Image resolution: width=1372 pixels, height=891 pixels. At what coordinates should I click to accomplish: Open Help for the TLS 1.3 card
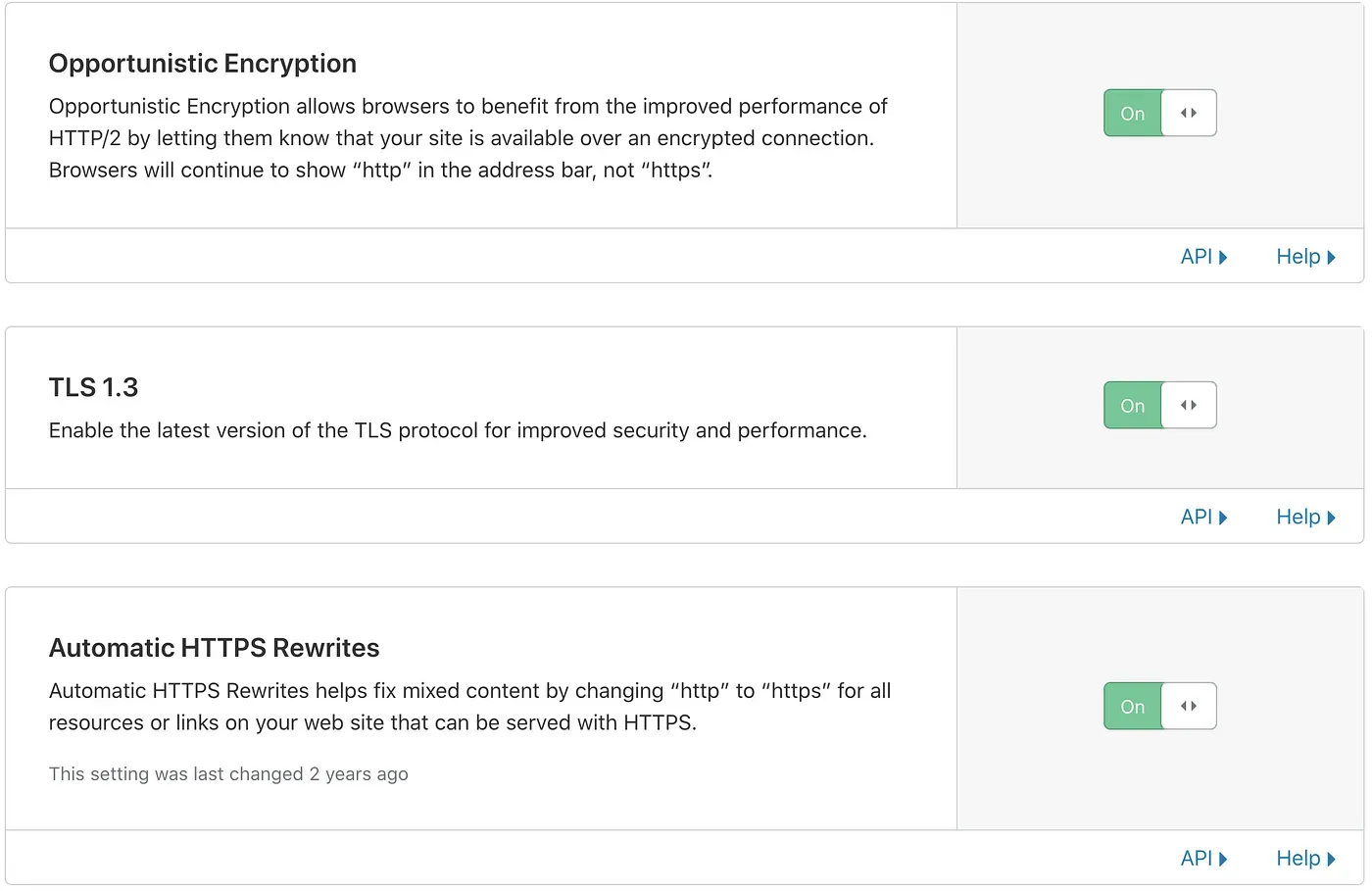coord(1300,517)
